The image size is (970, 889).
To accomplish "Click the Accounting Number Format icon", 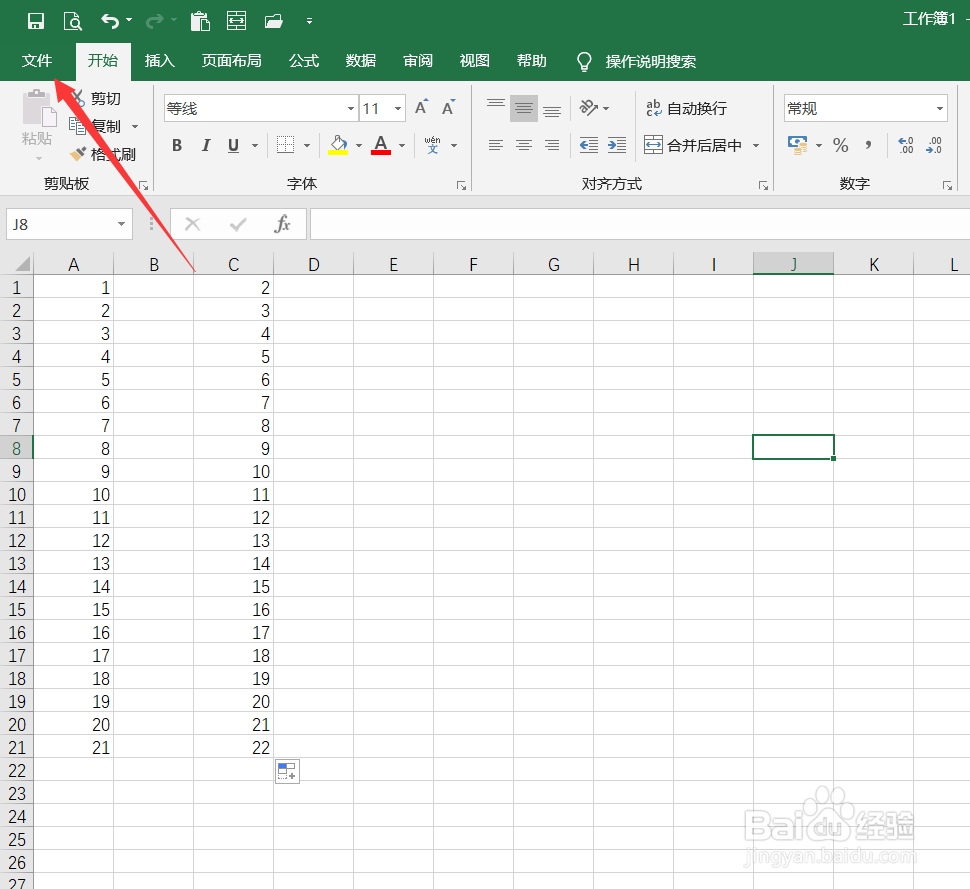I will pos(797,145).
